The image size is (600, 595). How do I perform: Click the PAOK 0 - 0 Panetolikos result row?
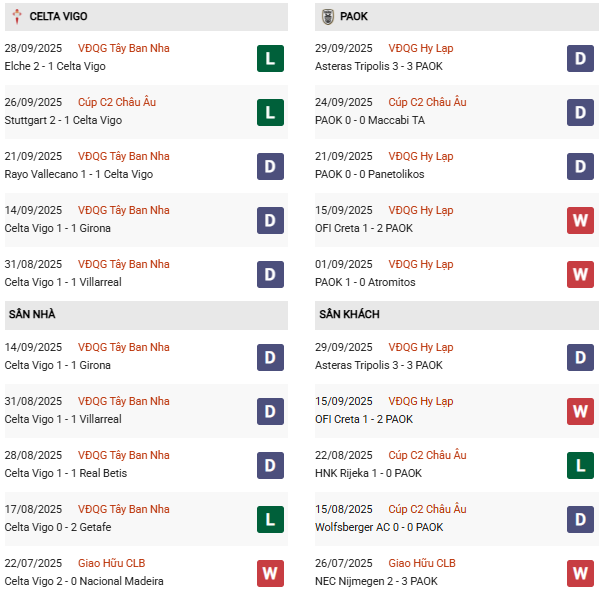pos(372,174)
